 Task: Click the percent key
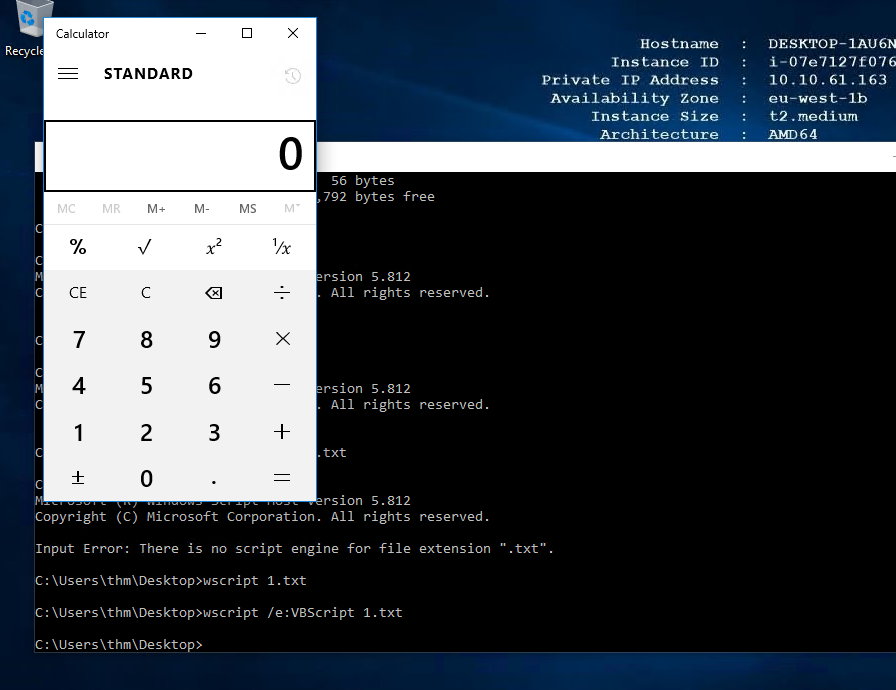pyautogui.click(x=78, y=247)
